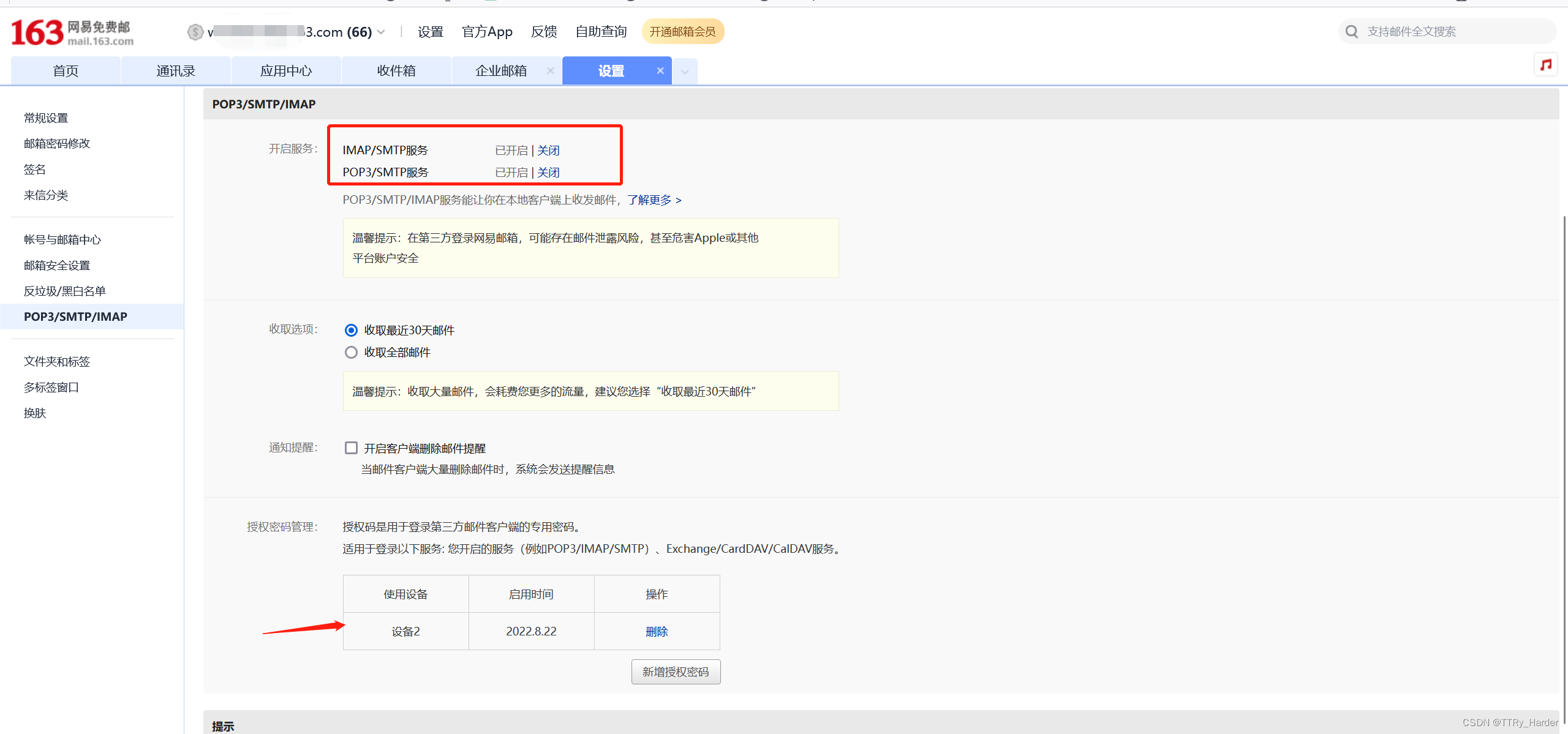Select 收取全部邮件 radio button

(x=351, y=353)
